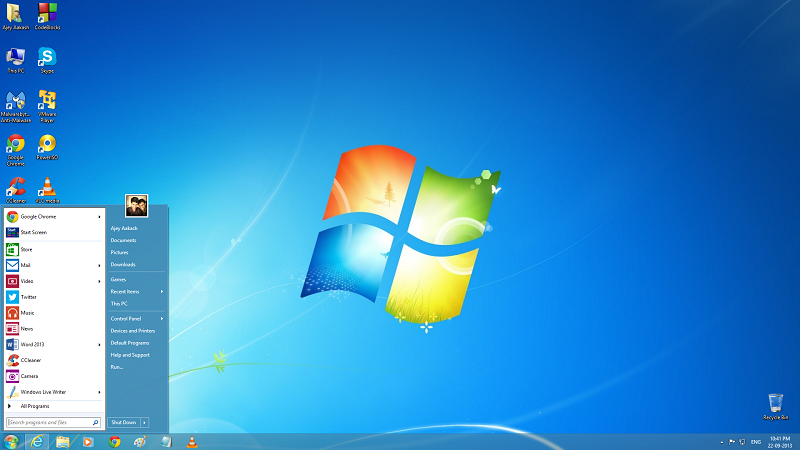Launch CodeBlocks from the desktop
800x450 pixels.
[x=47, y=16]
